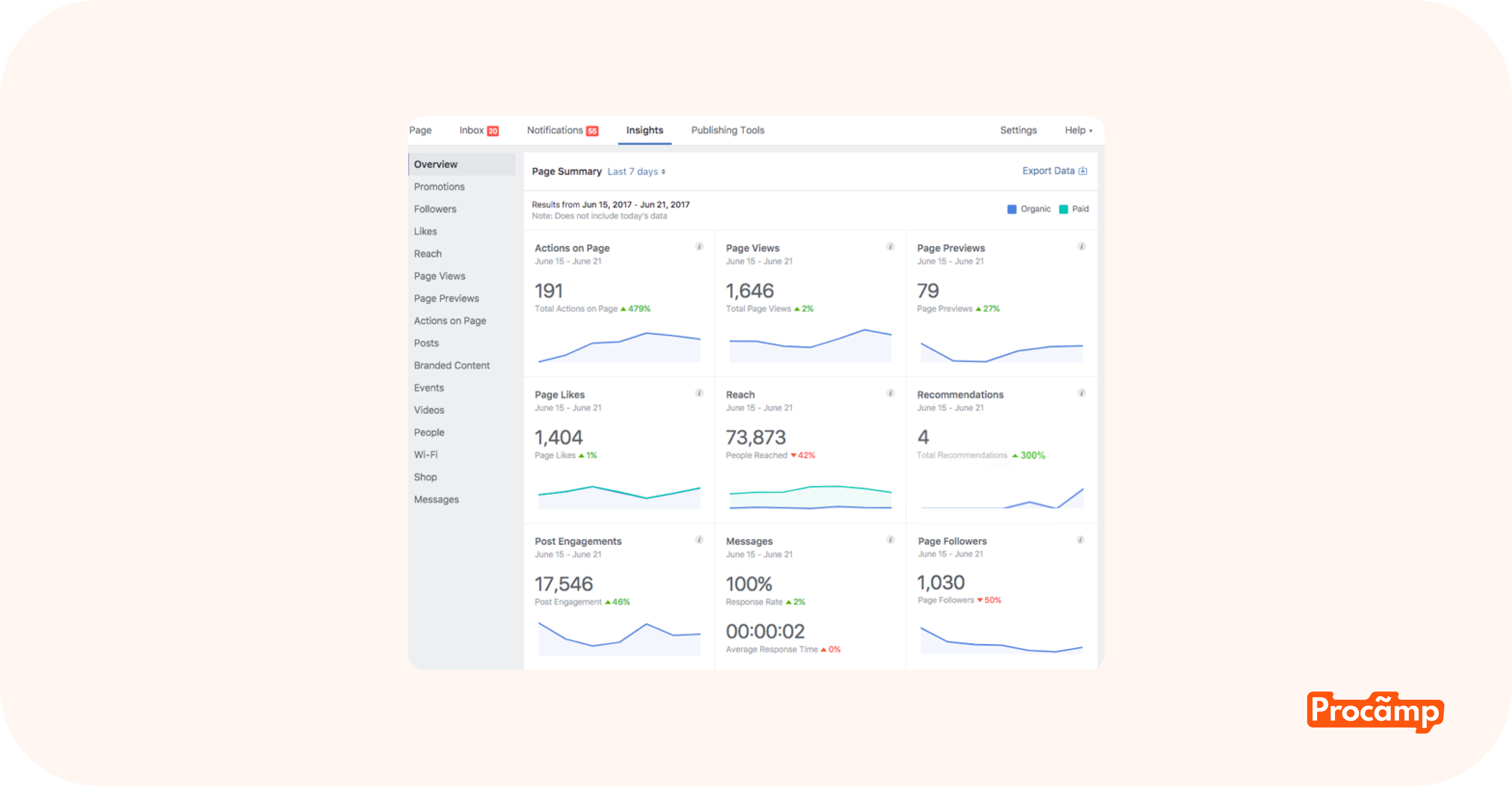Click the Export Data link
Image resolution: width=1512 pixels, height=786 pixels.
click(x=1048, y=171)
